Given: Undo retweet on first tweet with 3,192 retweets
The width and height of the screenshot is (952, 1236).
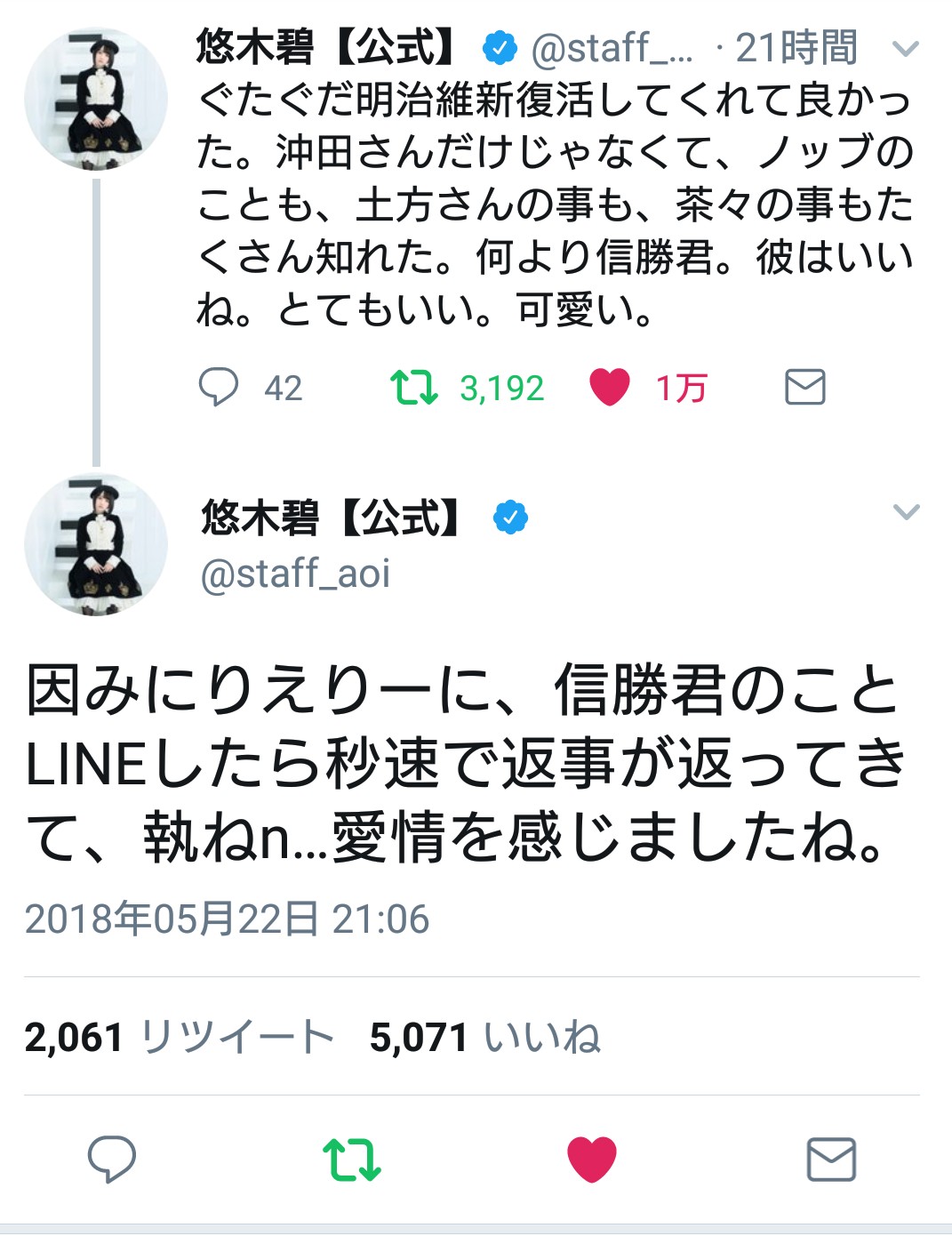Looking at the screenshot, I should coord(413,388).
